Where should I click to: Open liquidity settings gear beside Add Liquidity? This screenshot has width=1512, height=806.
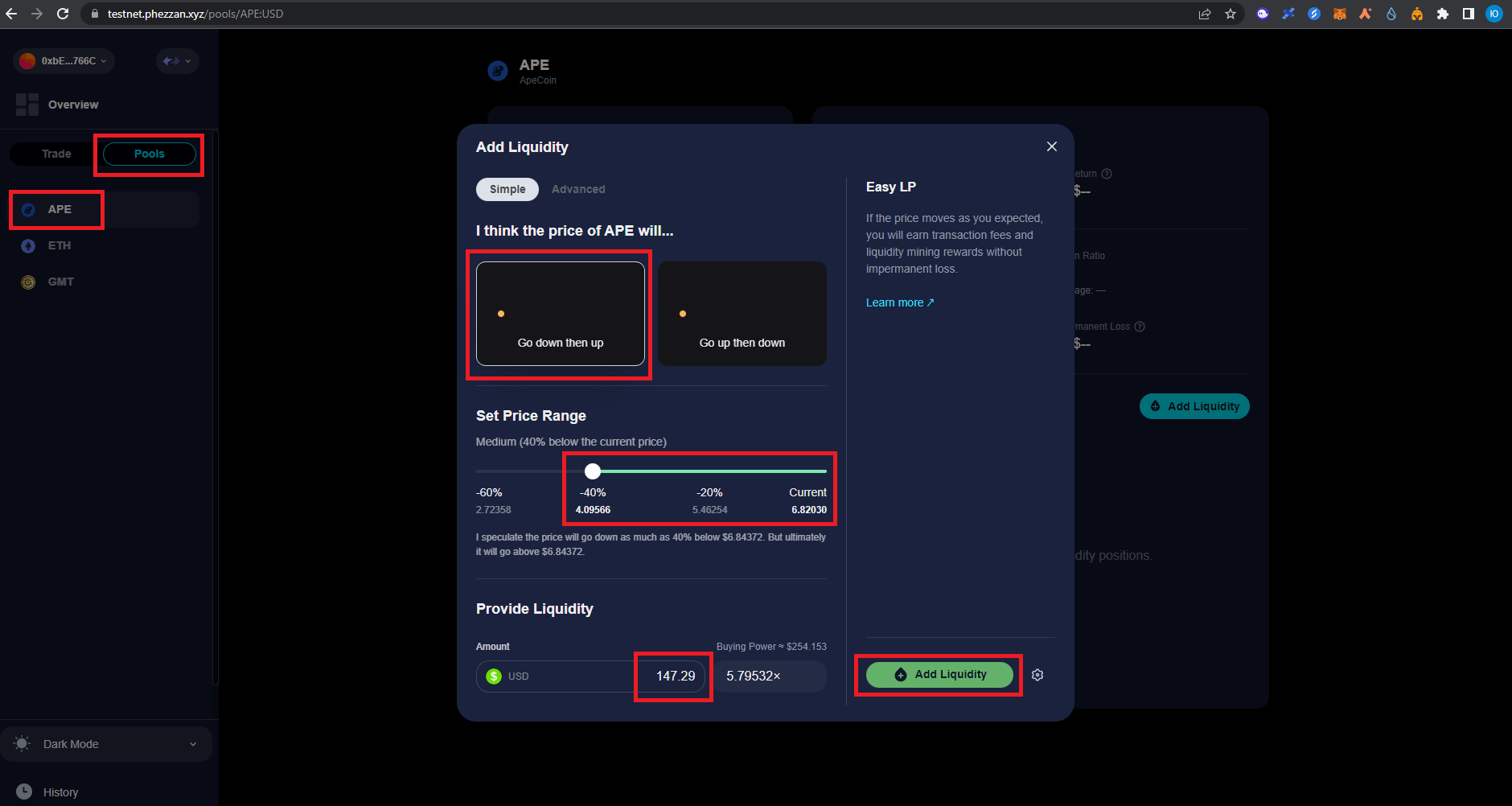1037,675
